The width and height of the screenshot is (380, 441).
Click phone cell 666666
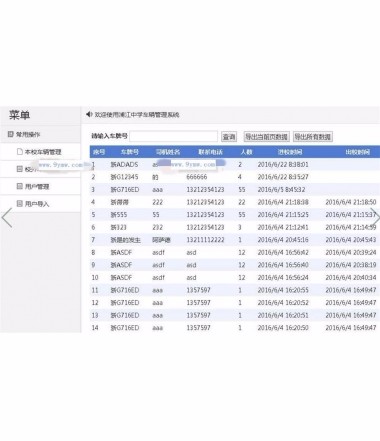tap(197, 177)
